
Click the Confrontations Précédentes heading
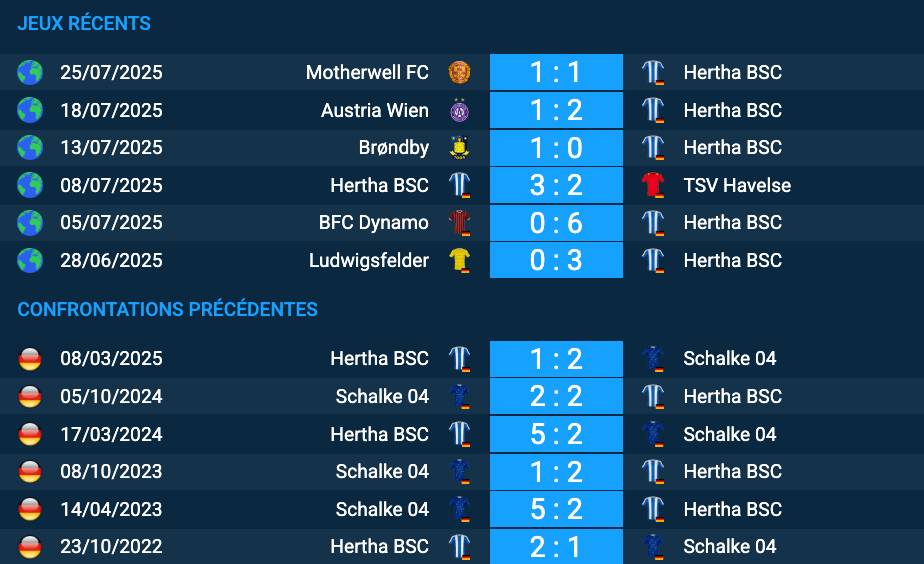[167, 309]
